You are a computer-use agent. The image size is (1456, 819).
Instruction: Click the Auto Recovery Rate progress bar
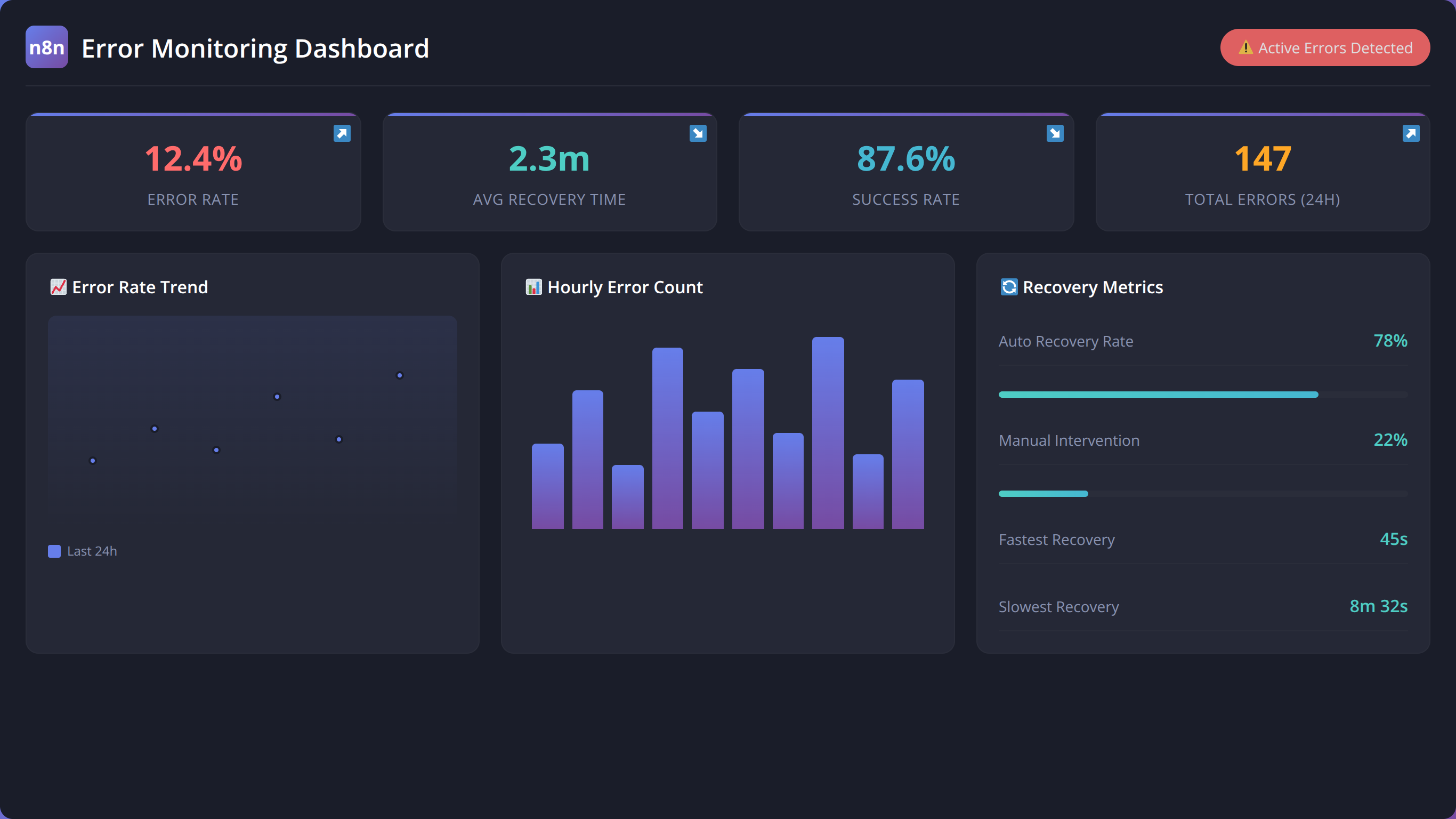pyautogui.click(x=1203, y=395)
